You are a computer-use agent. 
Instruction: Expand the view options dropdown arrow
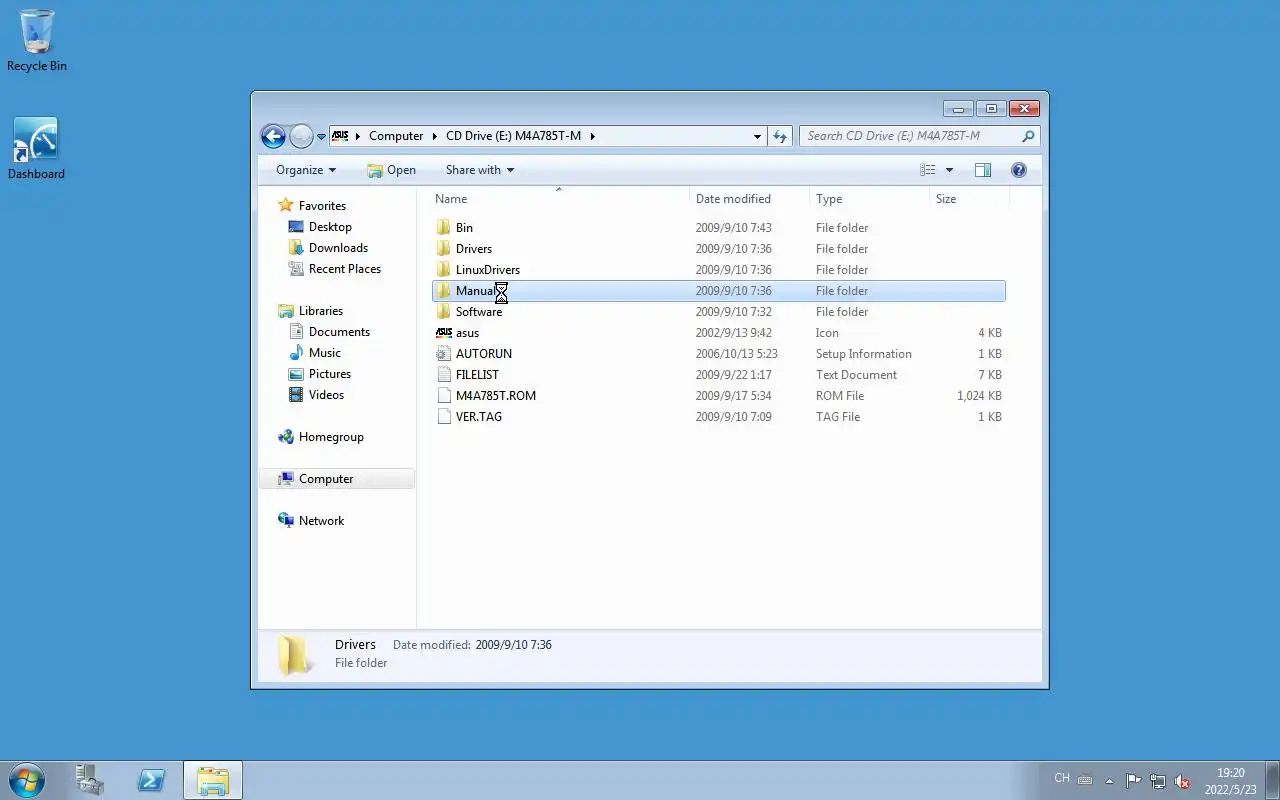[949, 170]
